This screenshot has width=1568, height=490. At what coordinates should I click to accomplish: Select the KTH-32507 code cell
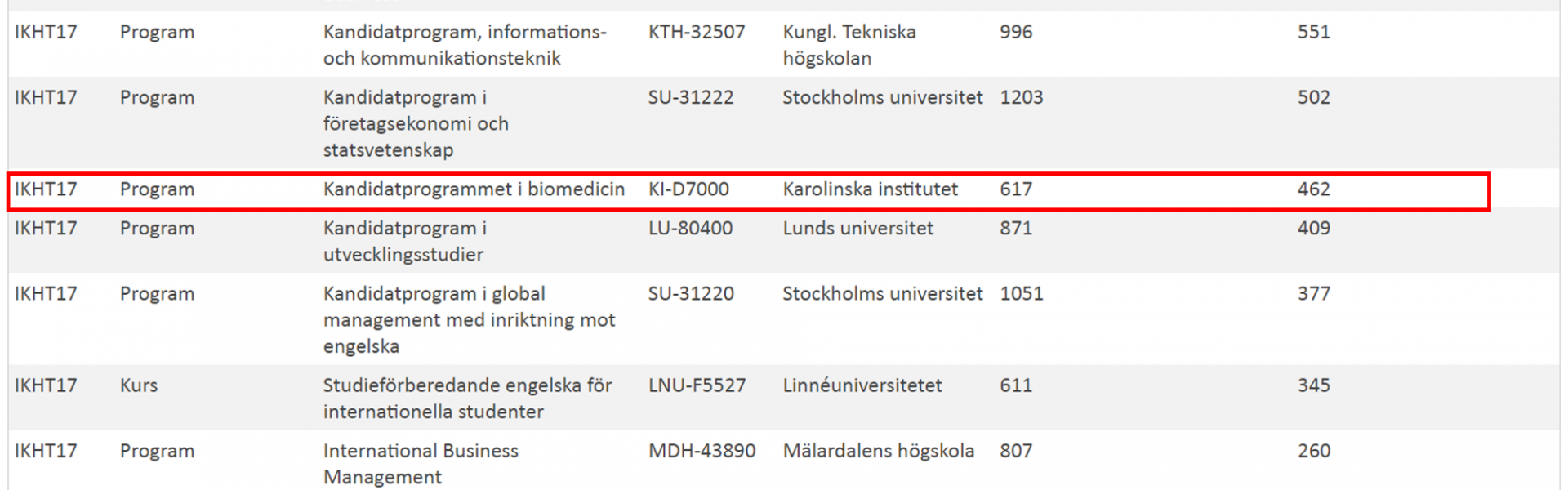[x=697, y=33]
